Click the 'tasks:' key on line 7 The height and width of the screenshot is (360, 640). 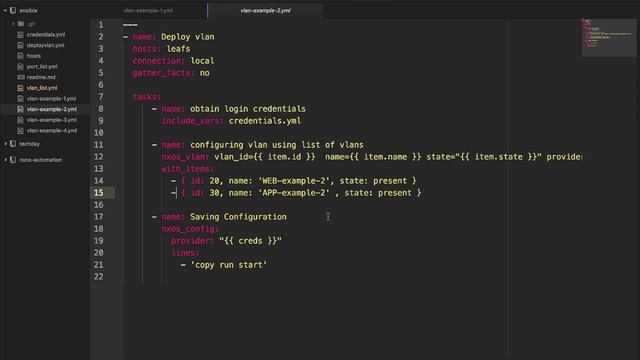click(147, 97)
